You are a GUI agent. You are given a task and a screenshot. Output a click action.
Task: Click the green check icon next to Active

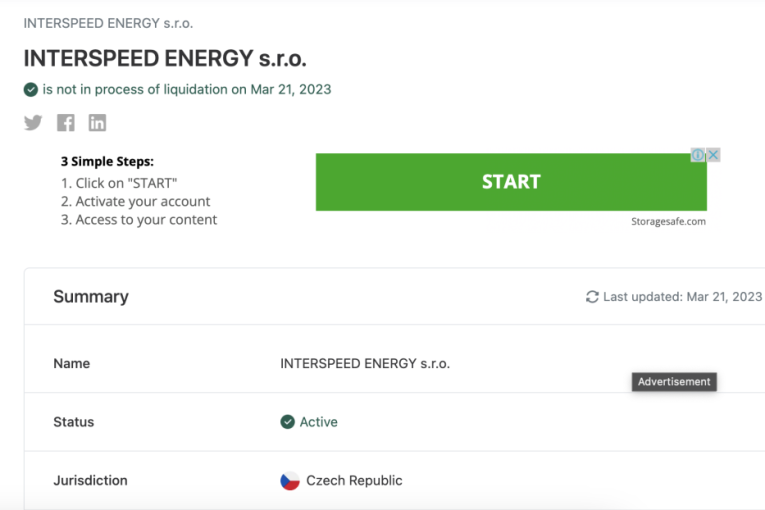coord(288,422)
